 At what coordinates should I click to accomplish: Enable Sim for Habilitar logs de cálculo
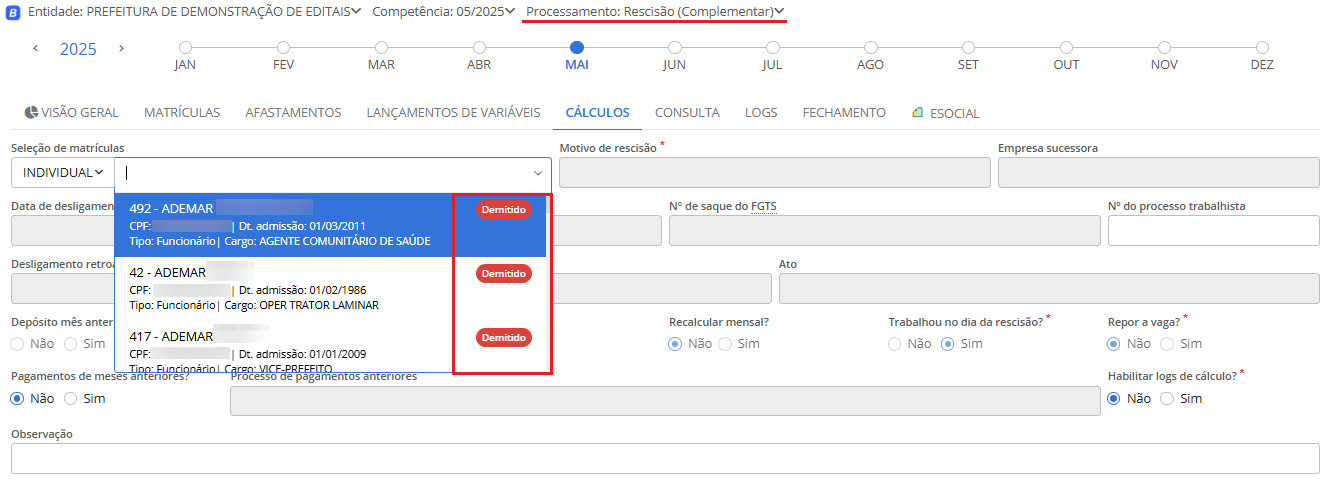tap(1167, 398)
